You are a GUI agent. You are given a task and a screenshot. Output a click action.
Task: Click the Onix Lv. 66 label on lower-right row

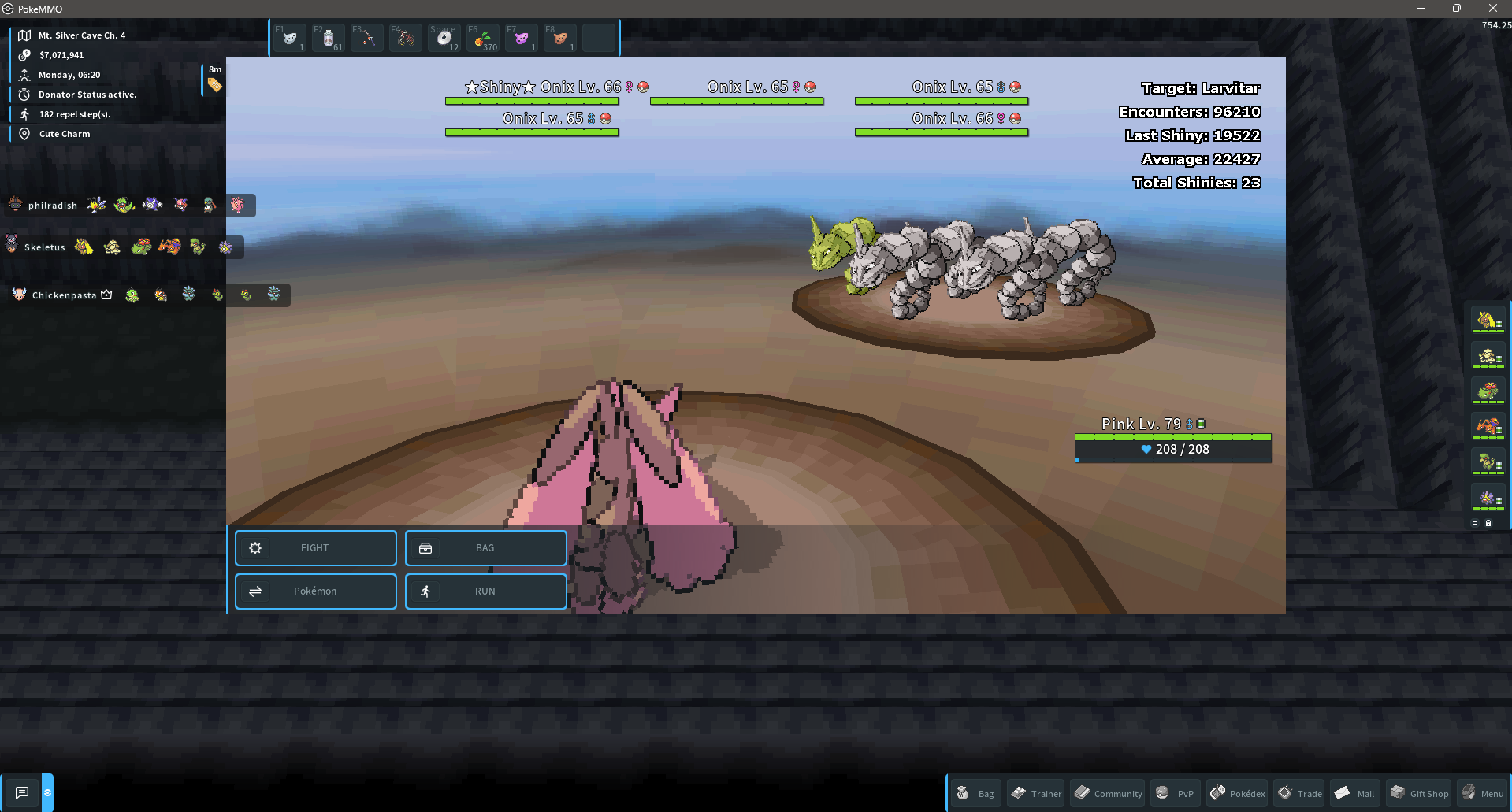pyautogui.click(x=966, y=118)
